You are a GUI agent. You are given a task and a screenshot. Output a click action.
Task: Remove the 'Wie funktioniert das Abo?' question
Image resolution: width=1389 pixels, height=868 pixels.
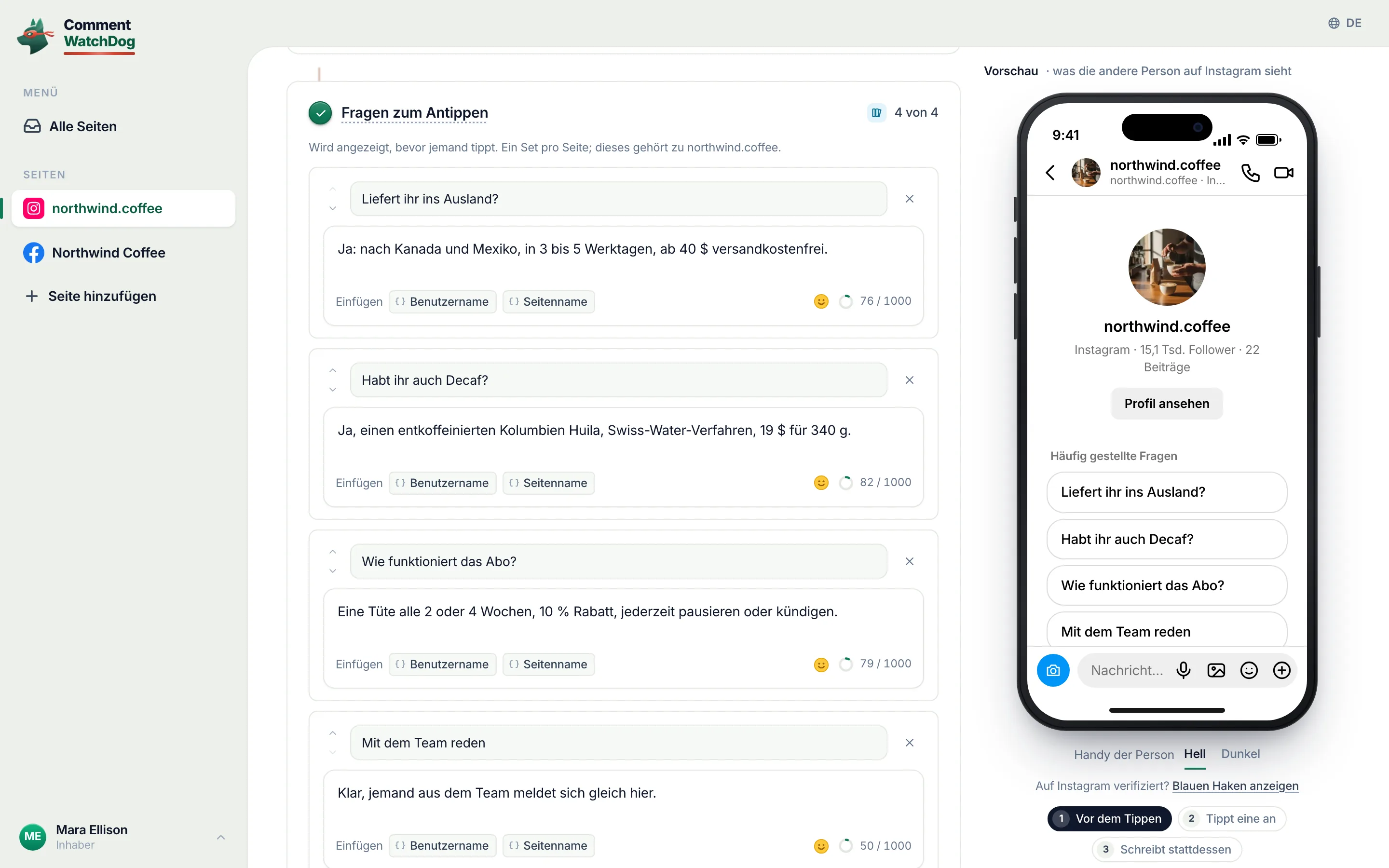(x=910, y=561)
